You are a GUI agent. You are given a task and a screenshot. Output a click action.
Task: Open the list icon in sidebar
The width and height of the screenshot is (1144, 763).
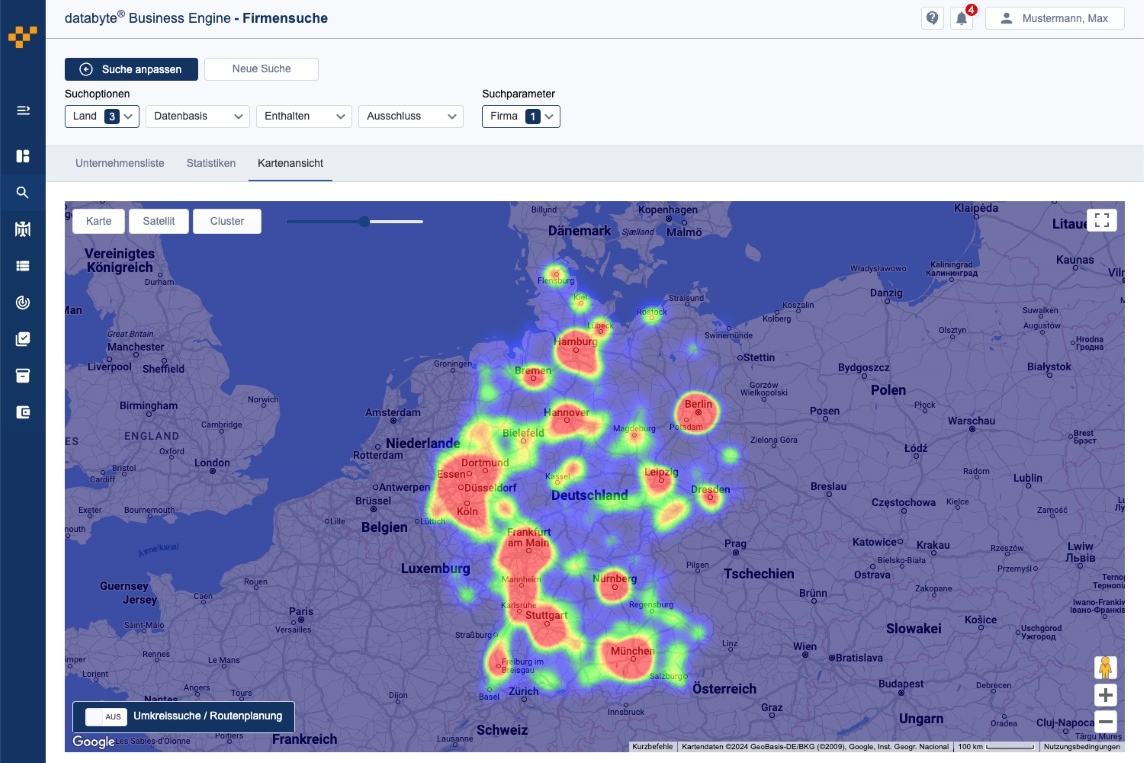pyautogui.click(x=23, y=266)
